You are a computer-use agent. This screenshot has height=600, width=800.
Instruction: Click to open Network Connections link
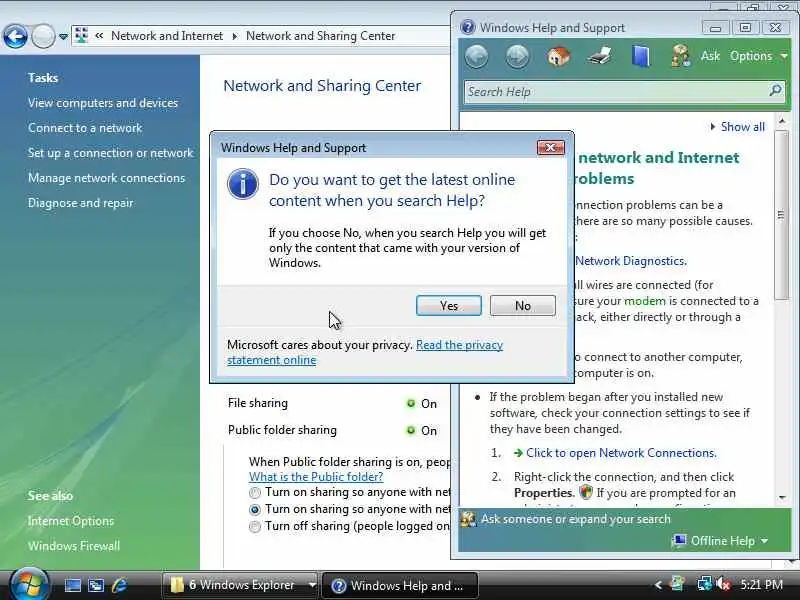click(621, 453)
